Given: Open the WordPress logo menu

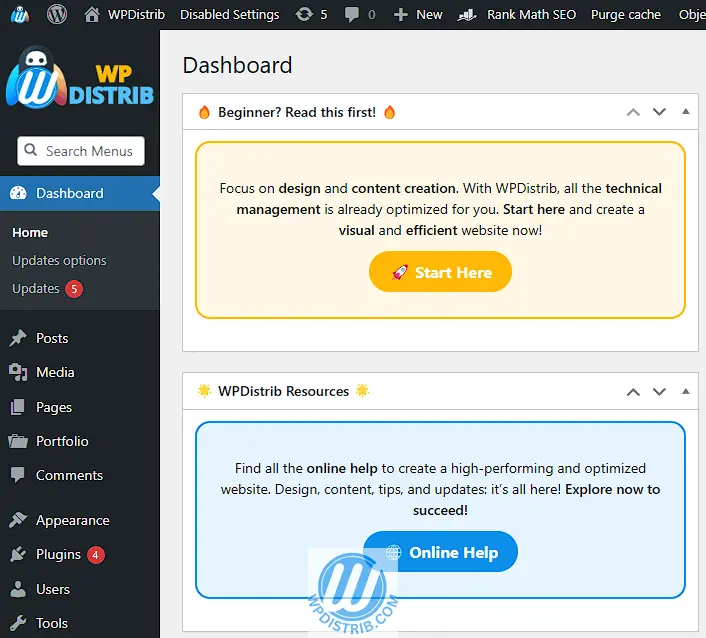Looking at the screenshot, I should click(57, 14).
